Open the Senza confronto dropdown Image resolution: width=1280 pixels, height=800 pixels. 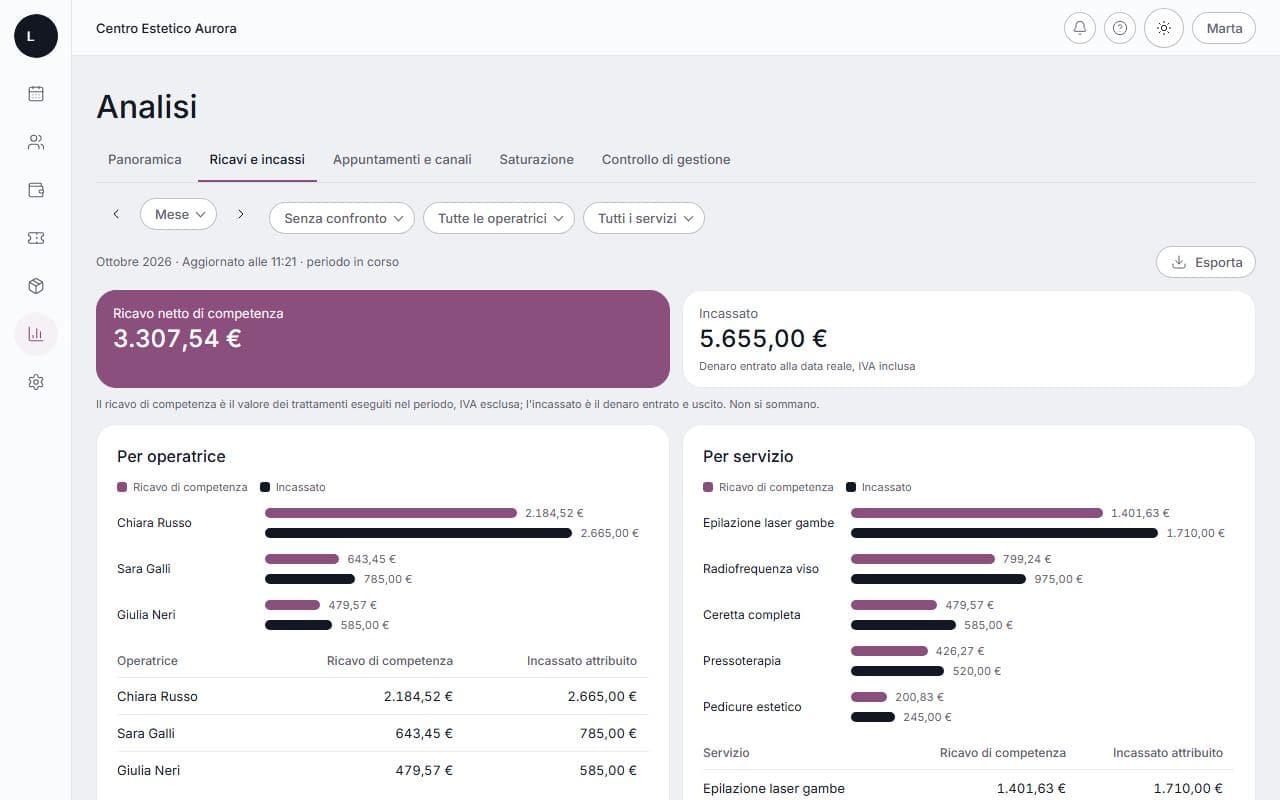tap(342, 218)
